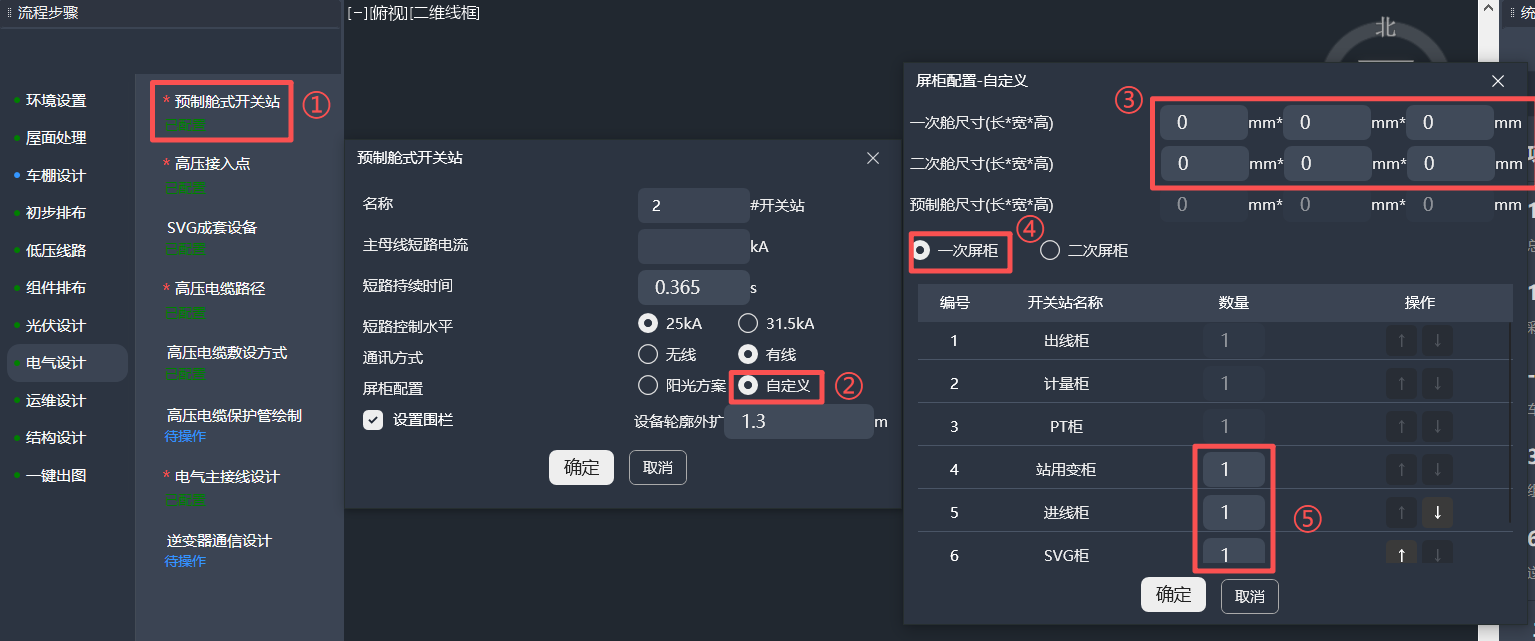Click the up arrow for 站用变柜 row
The image size is (1535, 641).
point(1401,469)
